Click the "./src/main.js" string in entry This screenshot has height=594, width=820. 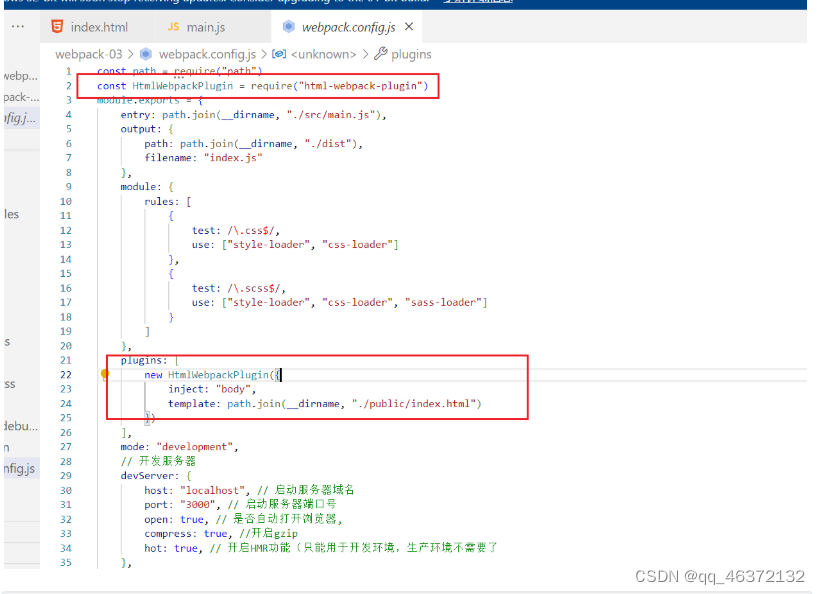pyautogui.click(x=331, y=115)
